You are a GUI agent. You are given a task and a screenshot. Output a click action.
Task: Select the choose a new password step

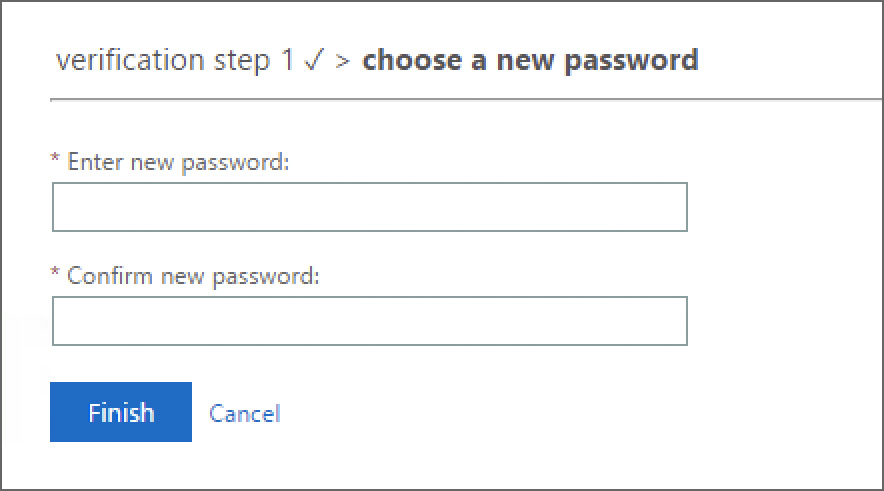pos(530,61)
